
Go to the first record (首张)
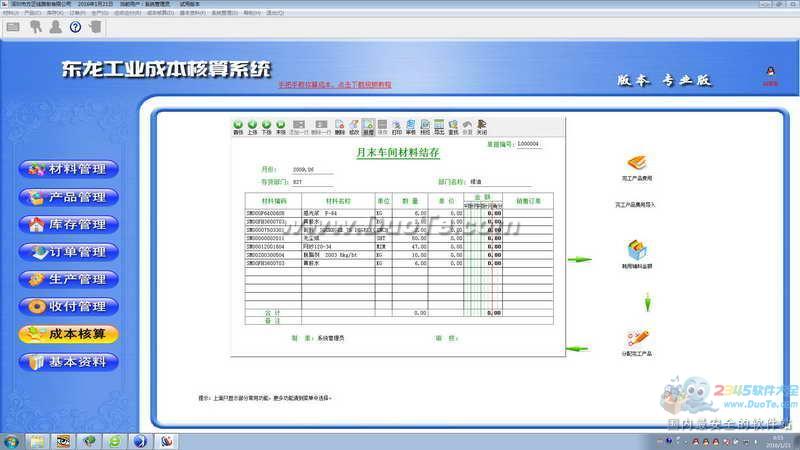pyautogui.click(x=238, y=127)
